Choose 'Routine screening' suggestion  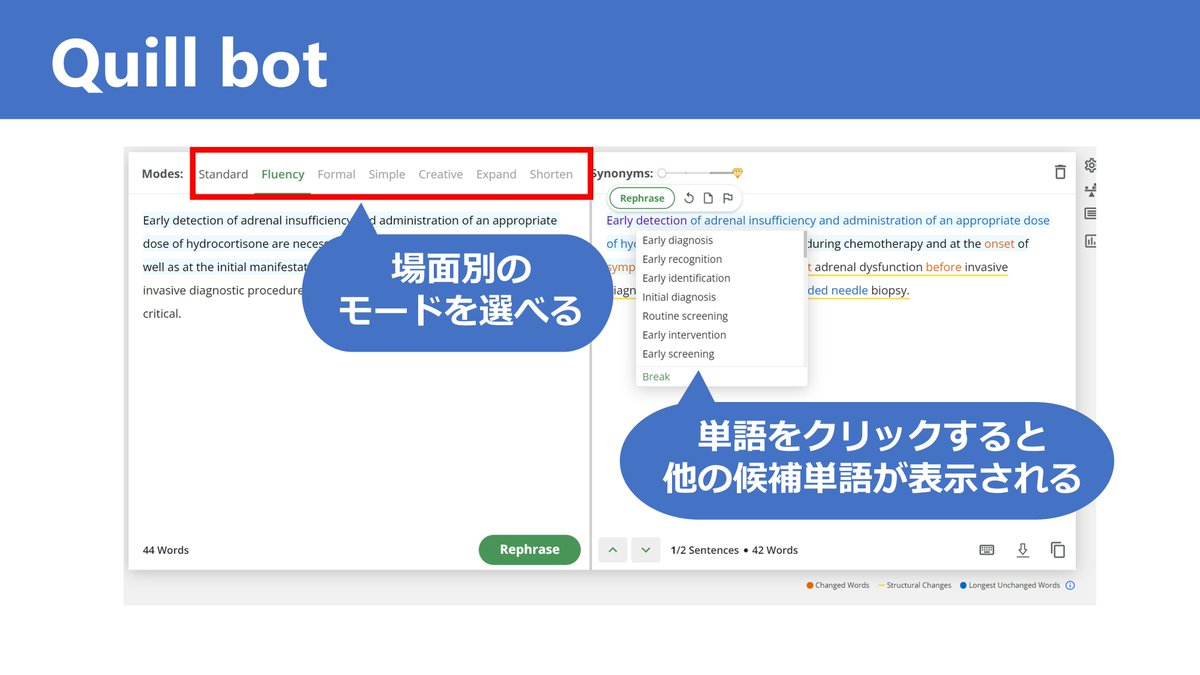coord(685,316)
